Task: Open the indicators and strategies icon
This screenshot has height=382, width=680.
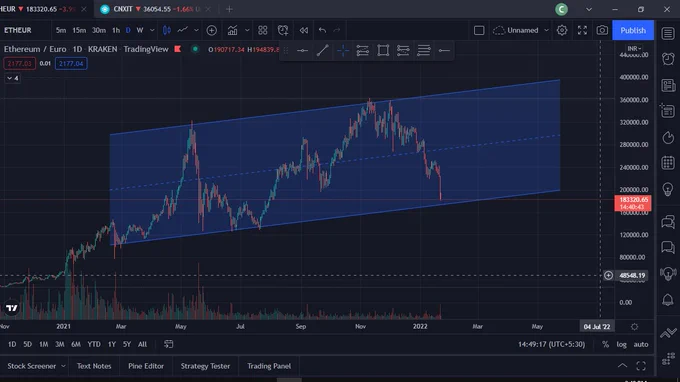Action: (232, 30)
